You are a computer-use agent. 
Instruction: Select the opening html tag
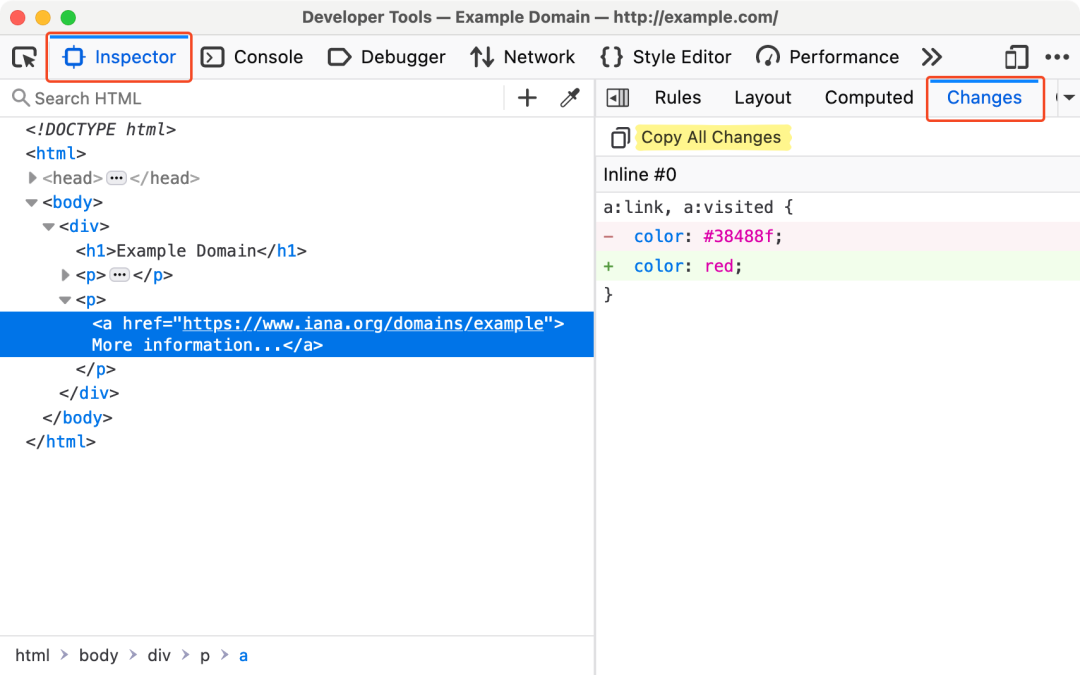point(56,154)
